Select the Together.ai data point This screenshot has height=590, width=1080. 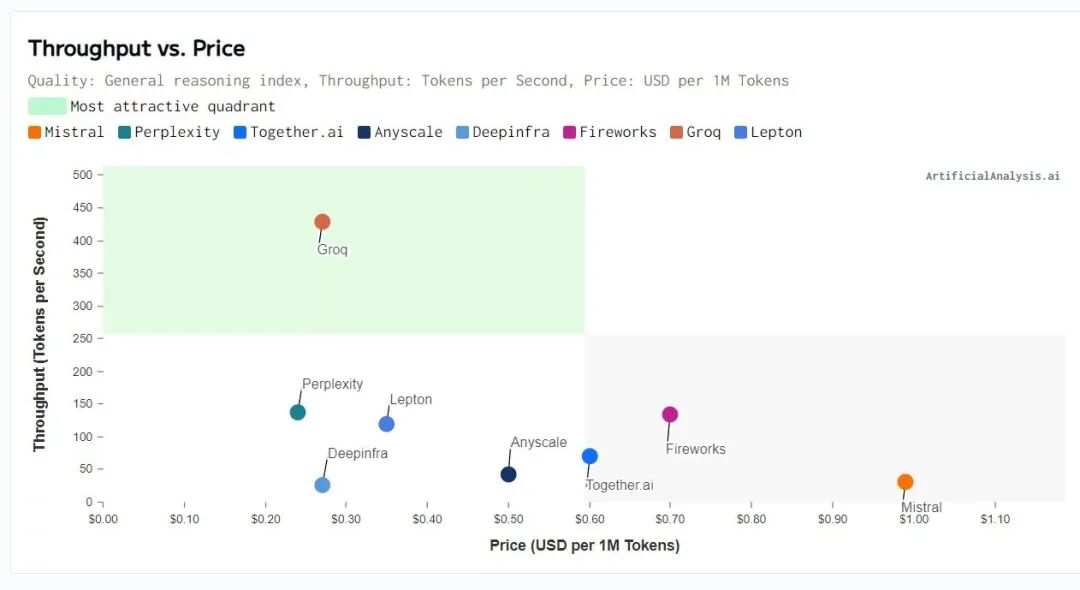pos(590,456)
